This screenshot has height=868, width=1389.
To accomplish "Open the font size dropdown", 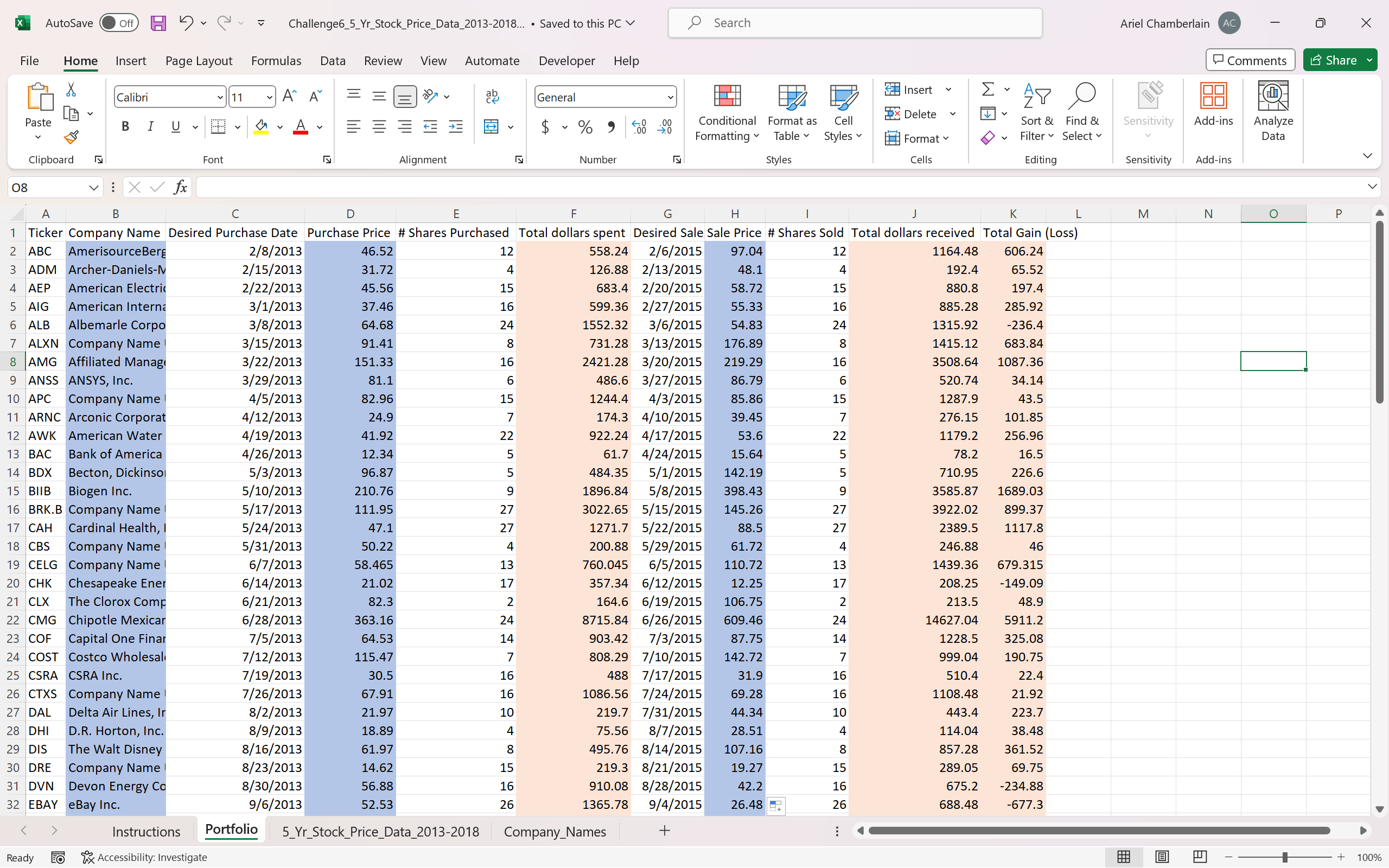I will 269,97.
